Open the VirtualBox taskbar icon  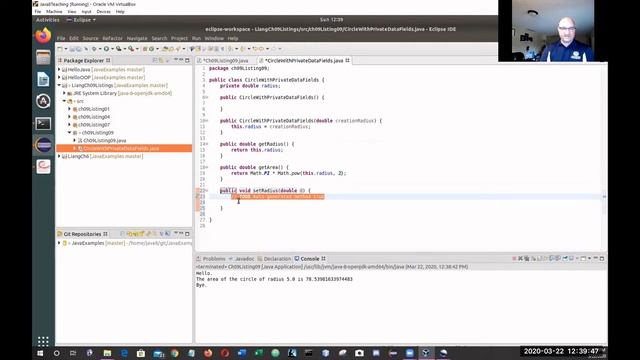[426, 353]
